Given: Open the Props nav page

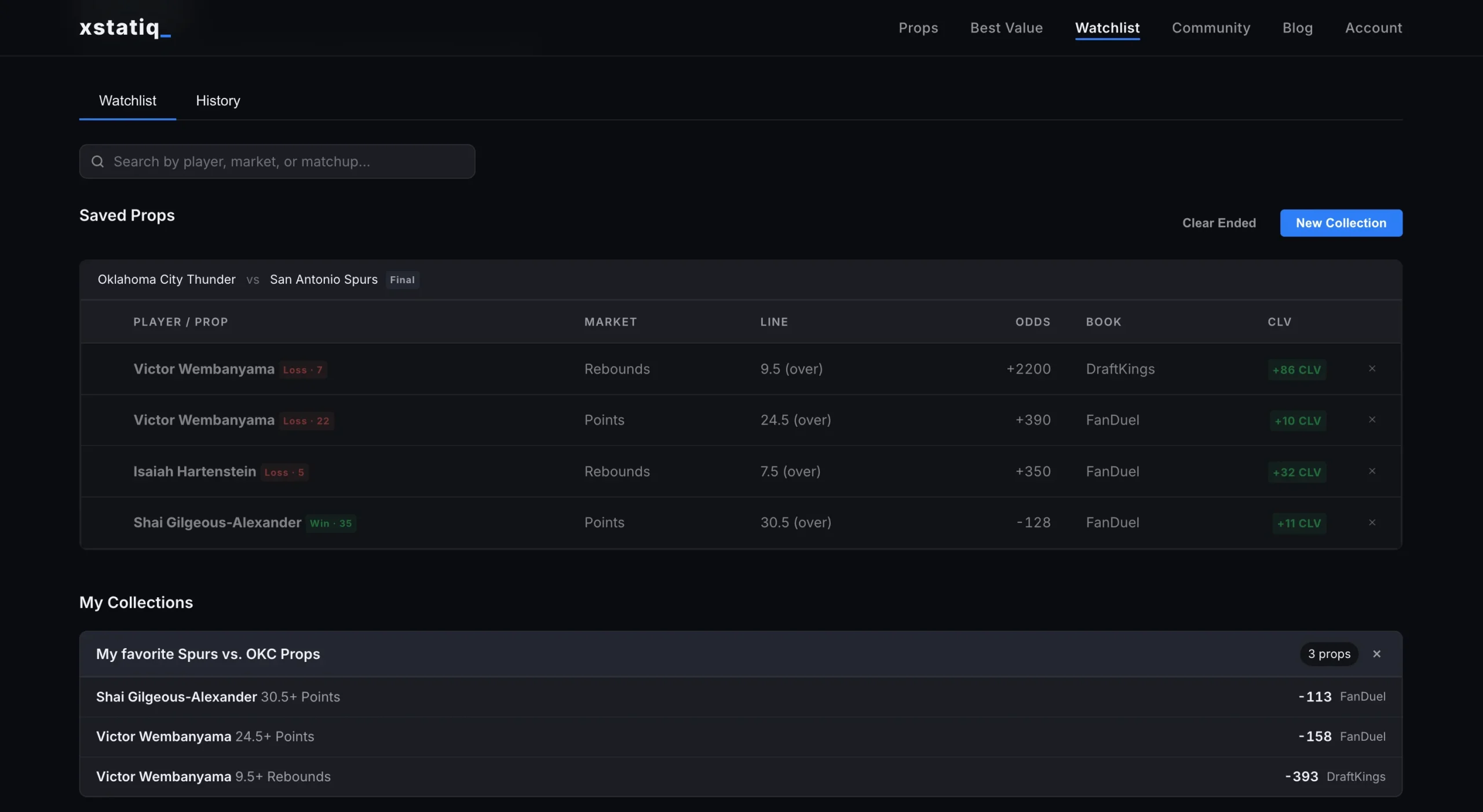Looking at the screenshot, I should click(x=918, y=28).
